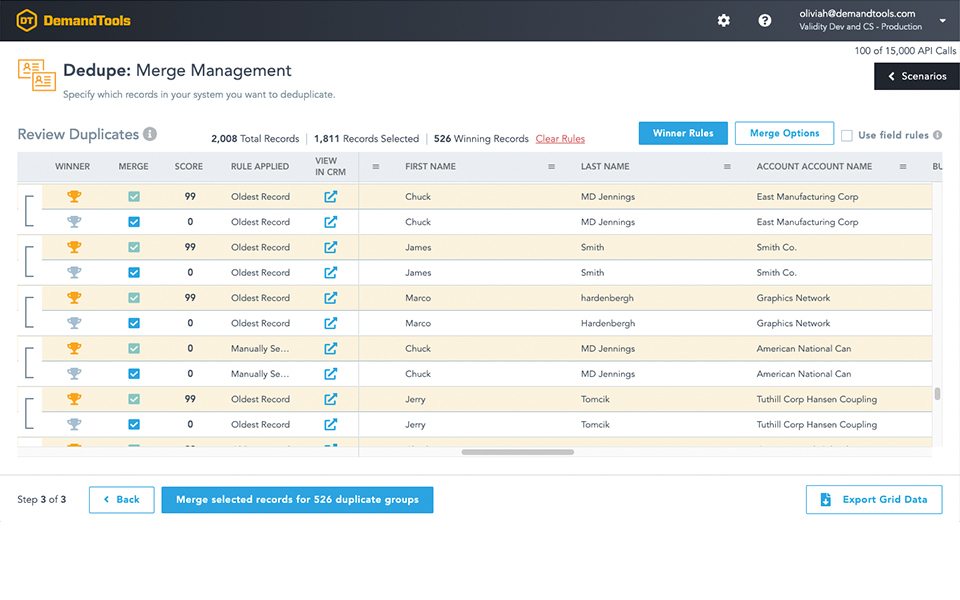The height and width of the screenshot is (600, 960).
Task: Sort by the FIRST NAME column header
Action: coord(430,167)
